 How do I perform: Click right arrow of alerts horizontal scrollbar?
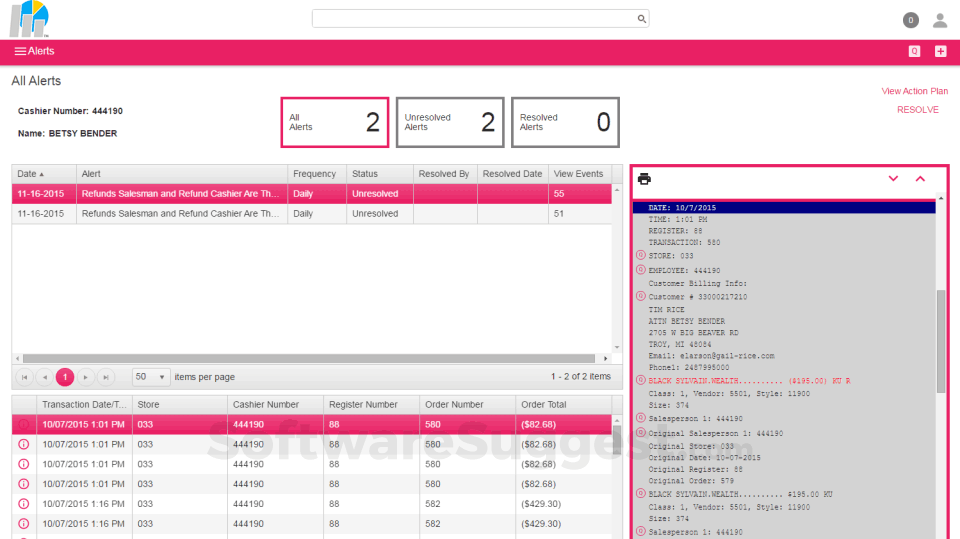click(606, 358)
